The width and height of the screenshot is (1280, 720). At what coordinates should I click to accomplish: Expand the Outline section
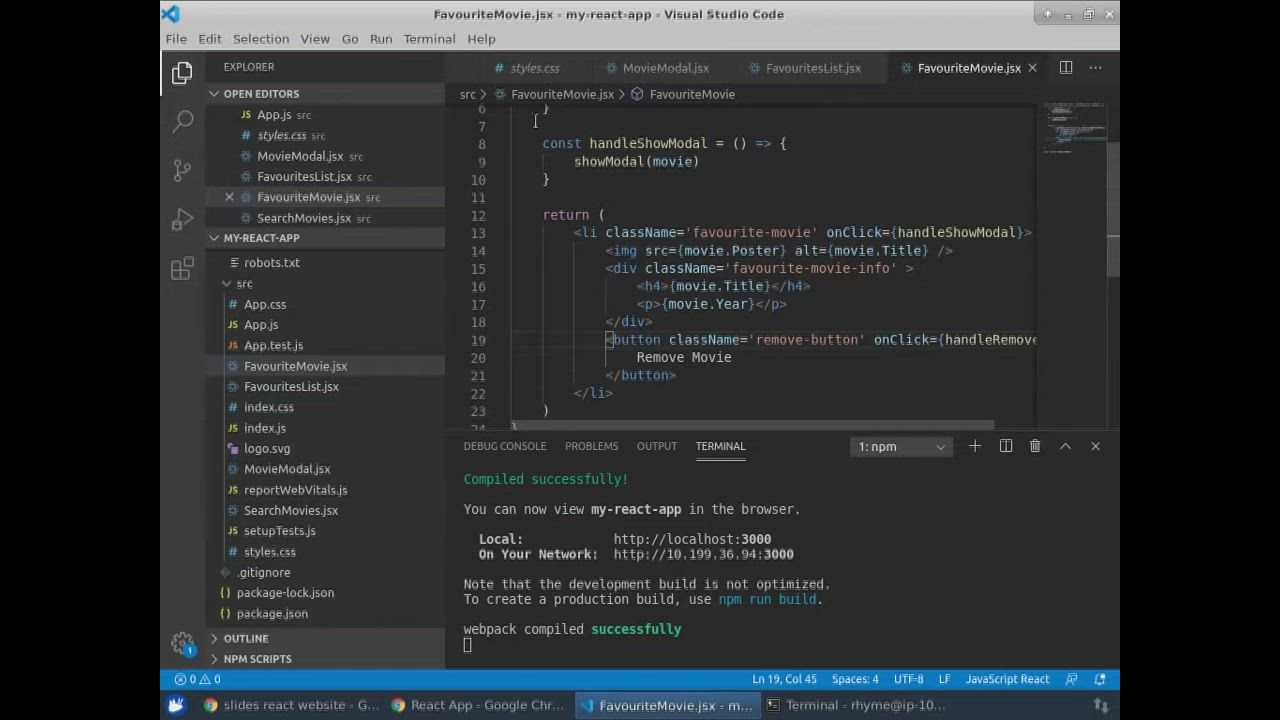pos(246,638)
